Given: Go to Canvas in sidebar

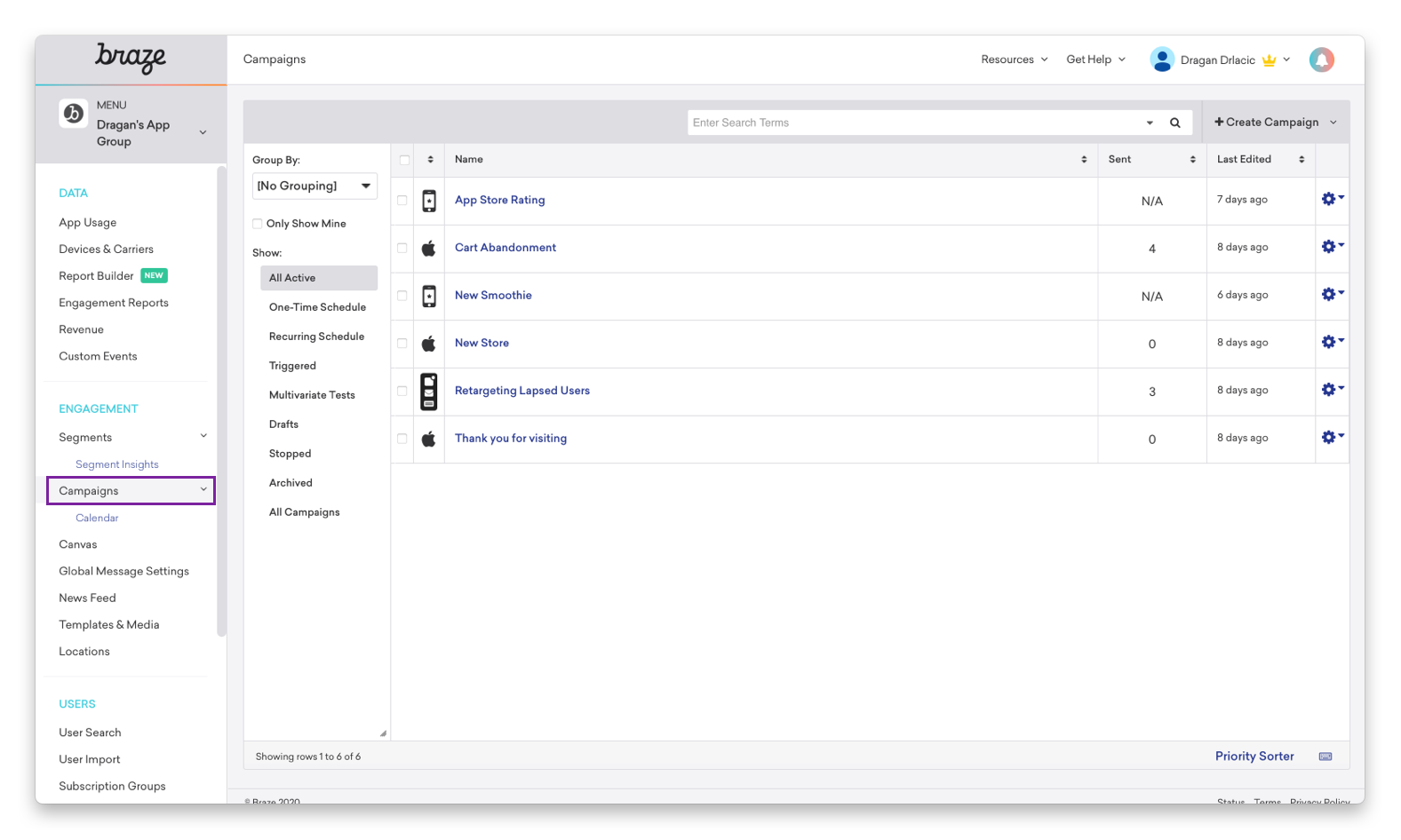Looking at the screenshot, I should click(x=78, y=544).
